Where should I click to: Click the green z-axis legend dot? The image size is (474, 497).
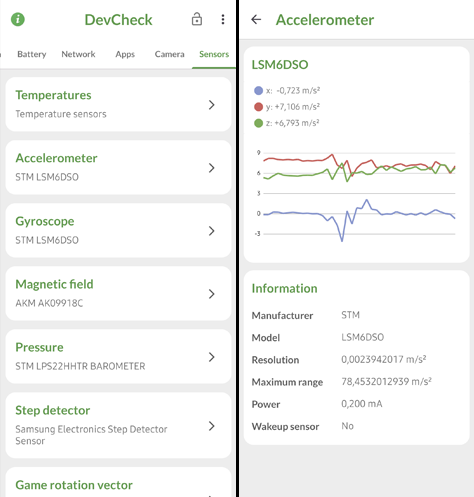click(258, 123)
